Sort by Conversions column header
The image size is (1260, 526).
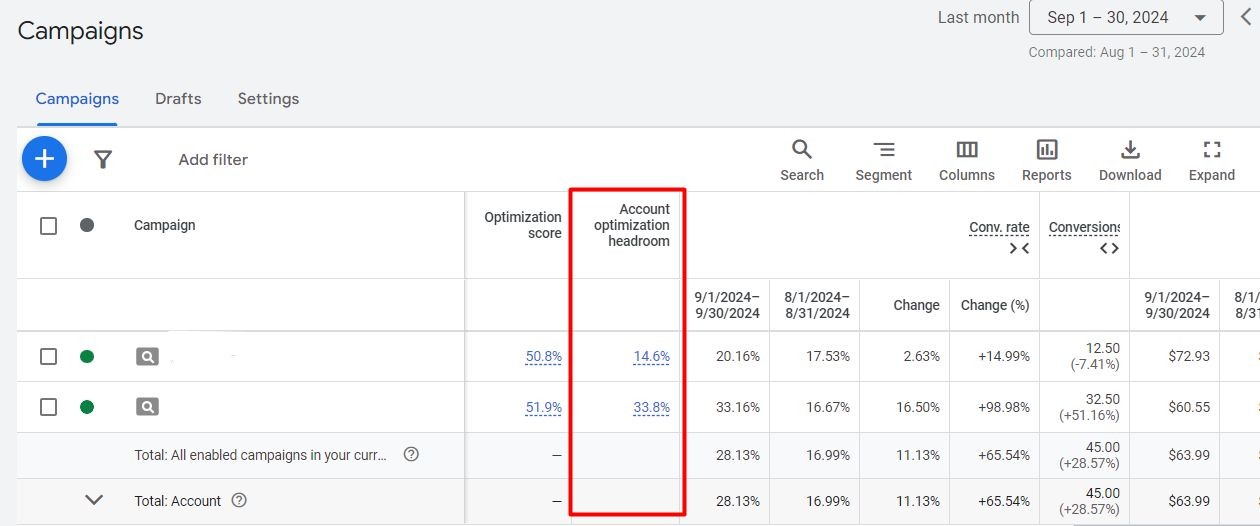(1084, 228)
